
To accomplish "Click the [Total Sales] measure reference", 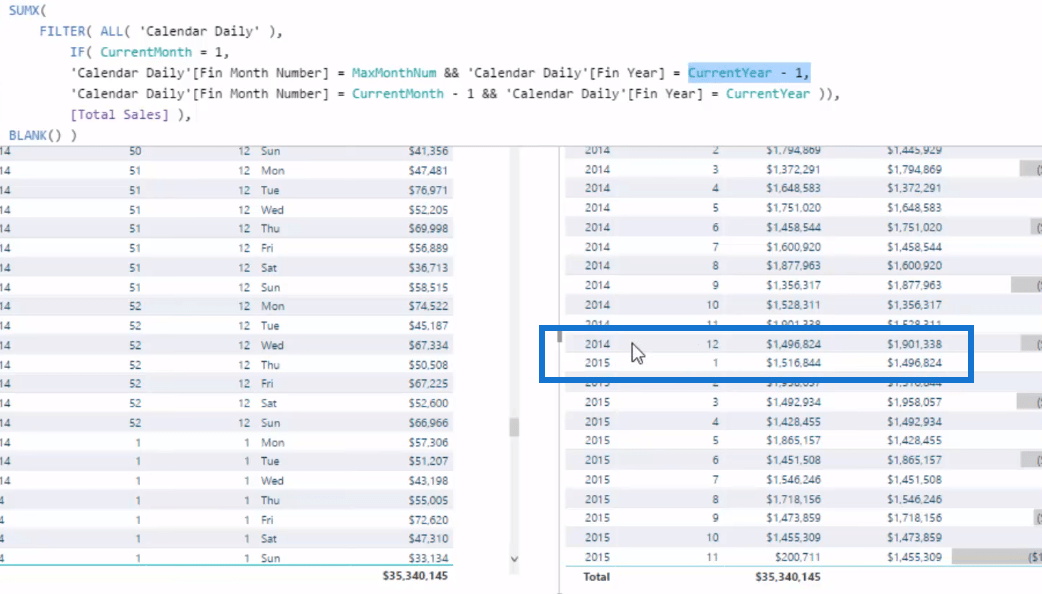I will pyautogui.click(x=120, y=114).
